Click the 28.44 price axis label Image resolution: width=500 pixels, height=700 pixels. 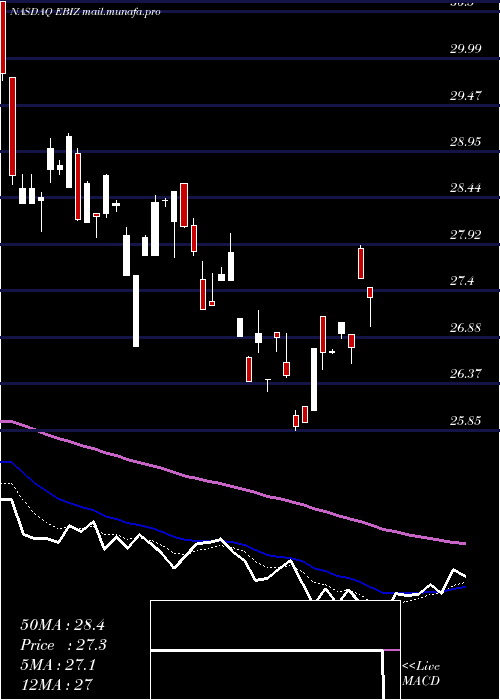pos(466,188)
